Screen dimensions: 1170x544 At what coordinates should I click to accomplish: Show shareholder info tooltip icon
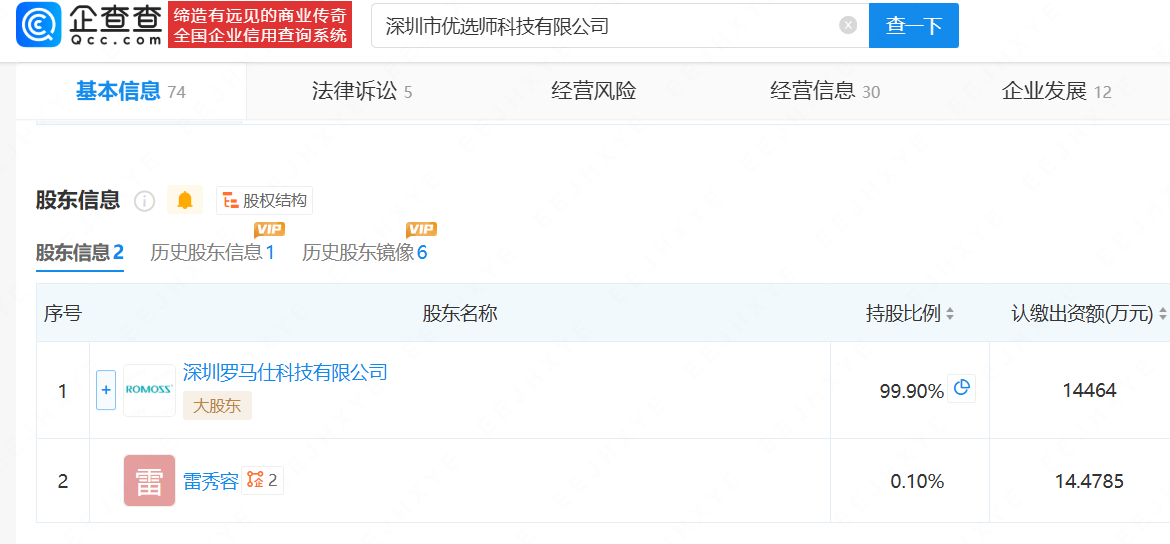click(144, 201)
